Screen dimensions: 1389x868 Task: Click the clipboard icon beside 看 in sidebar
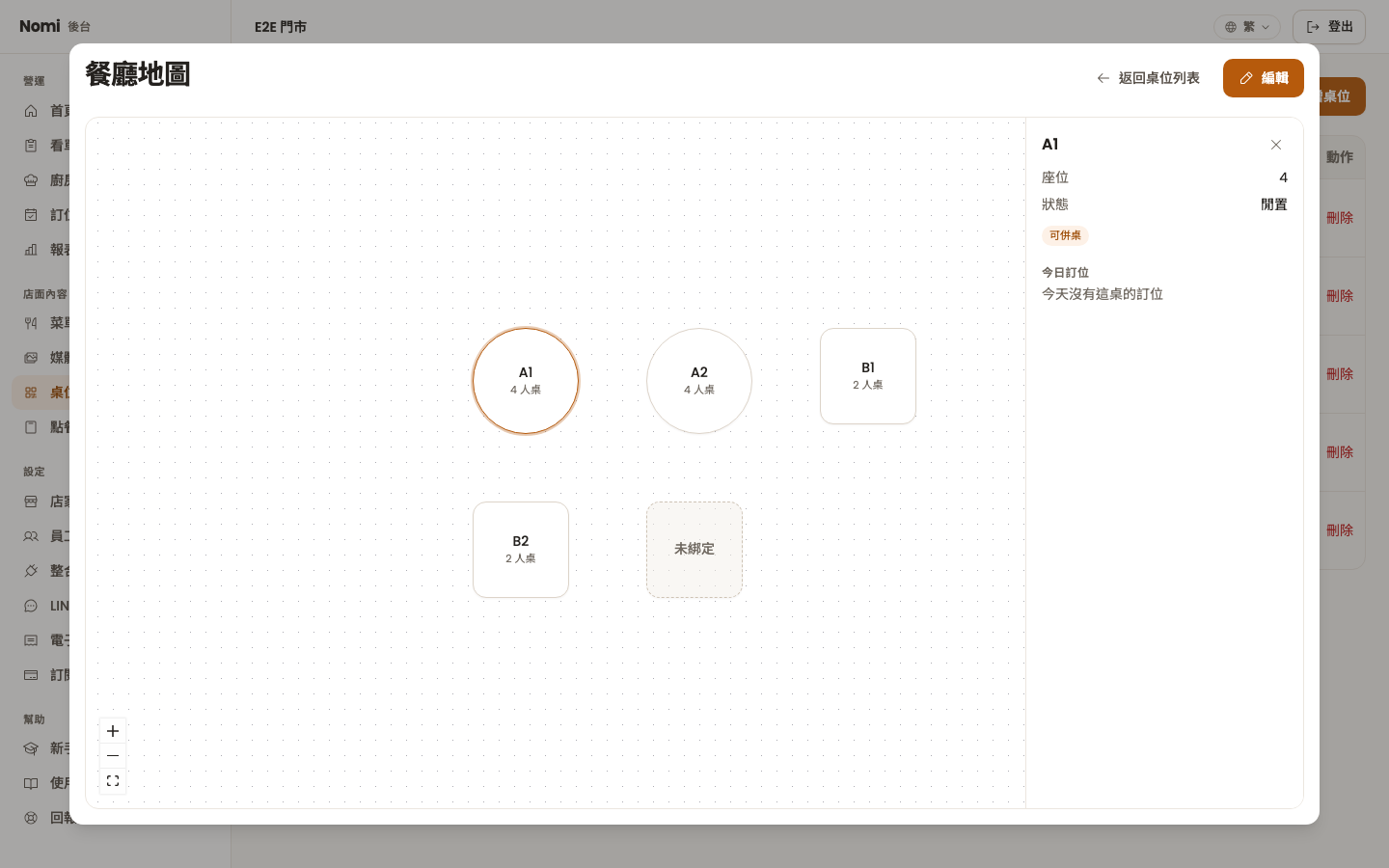pos(31,146)
